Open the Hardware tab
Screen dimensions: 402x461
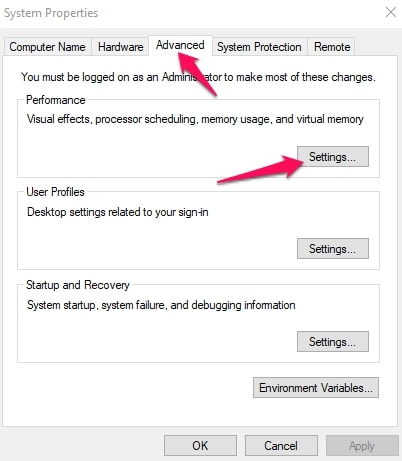pyautogui.click(x=120, y=47)
